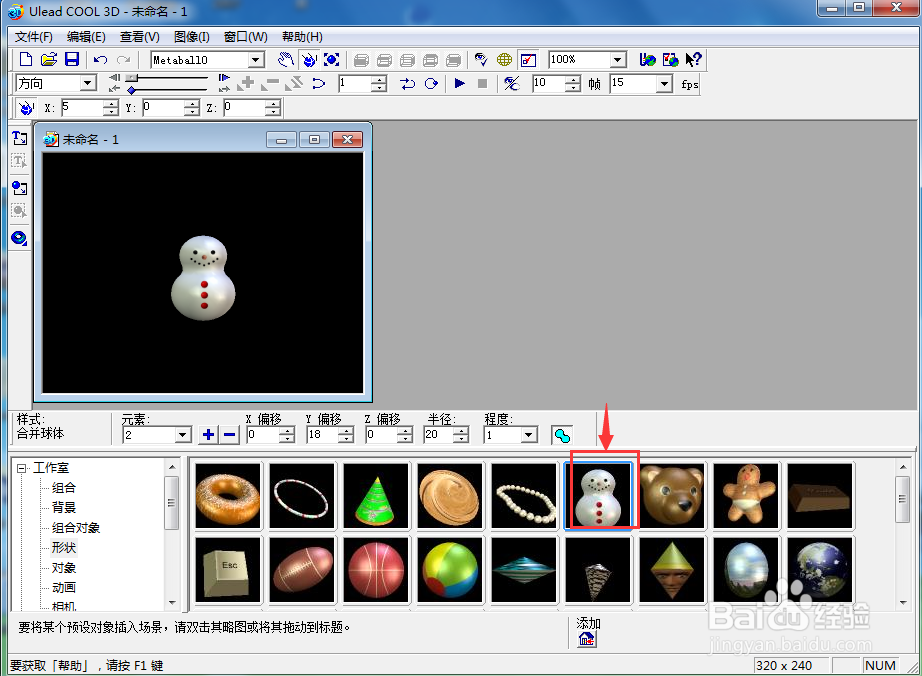Click the X value input field
Viewport: 922px width, 676px height.
[x=83, y=108]
